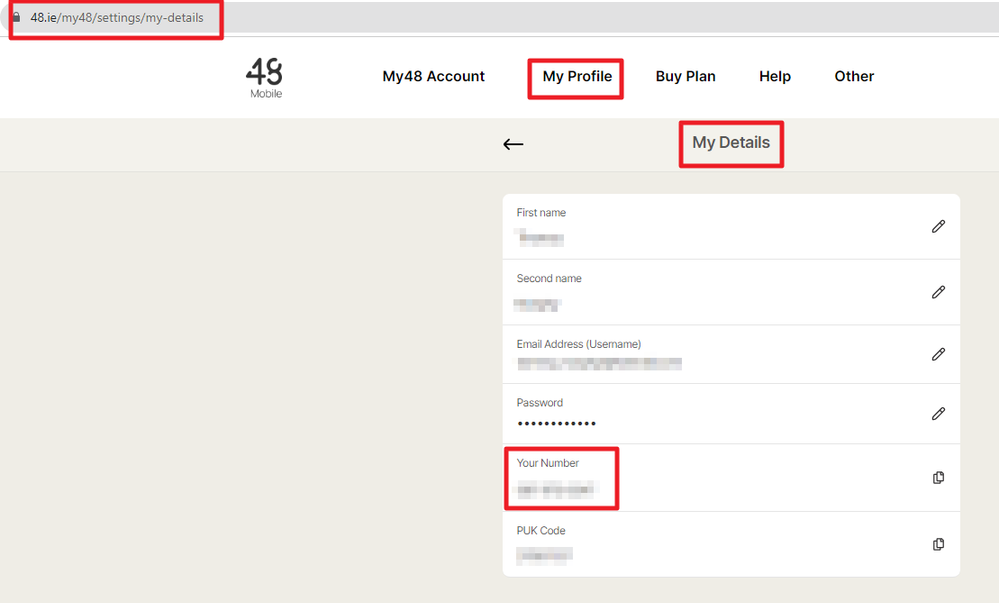
Task: Open the Other menu item
Action: point(854,77)
